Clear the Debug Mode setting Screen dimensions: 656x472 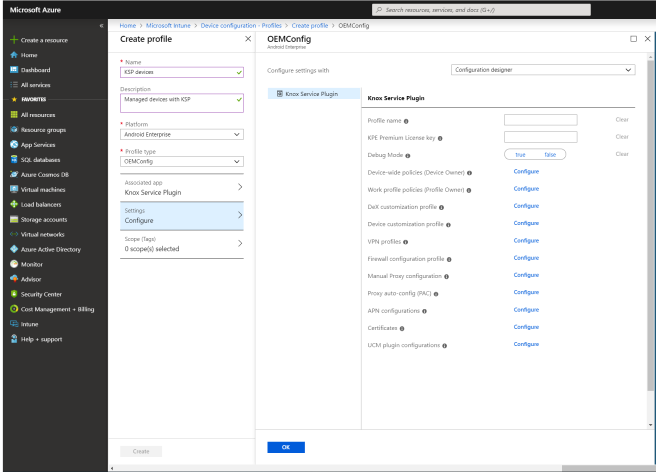(622, 154)
